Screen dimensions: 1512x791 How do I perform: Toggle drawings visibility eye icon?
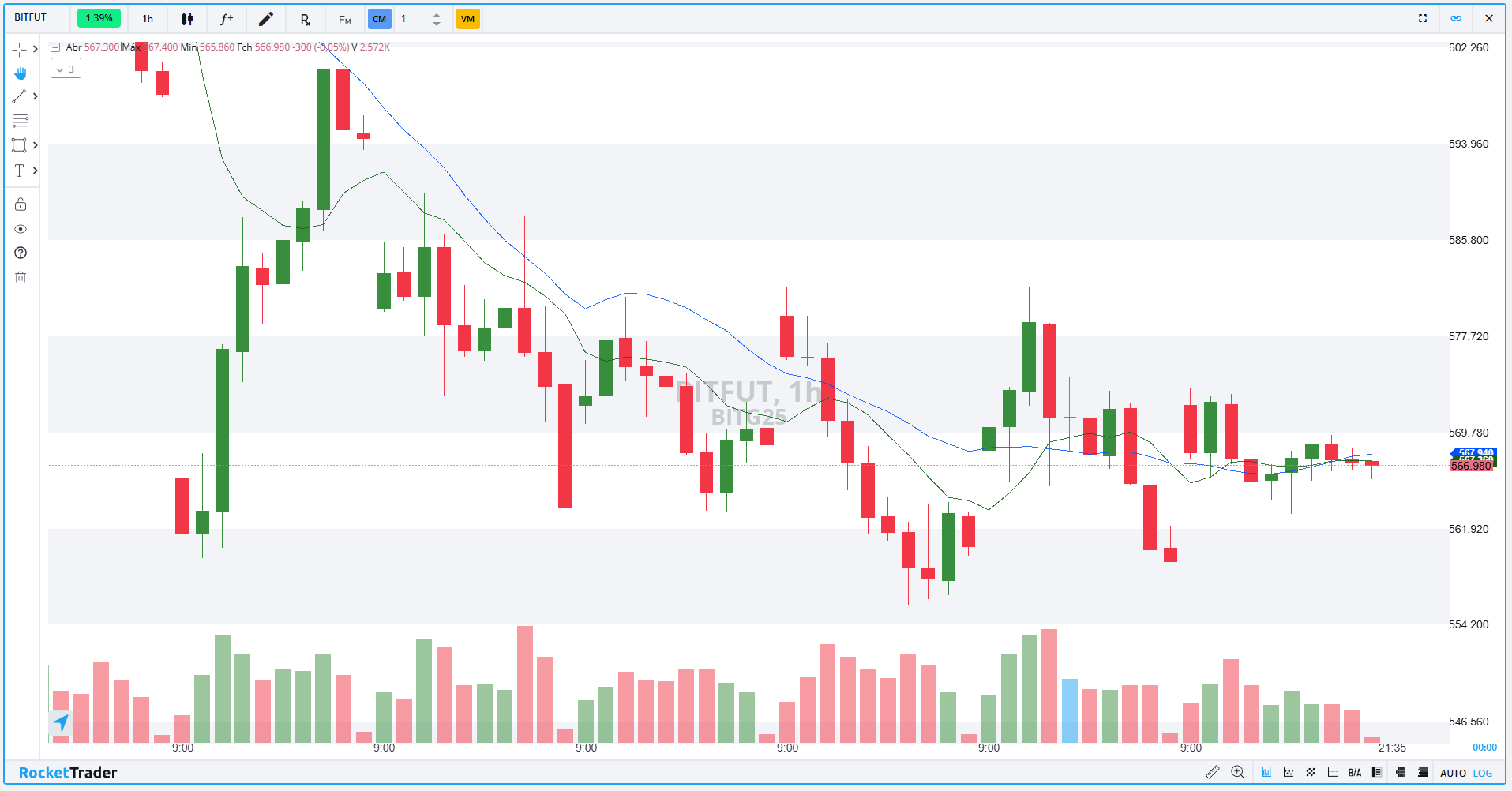click(21, 229)
